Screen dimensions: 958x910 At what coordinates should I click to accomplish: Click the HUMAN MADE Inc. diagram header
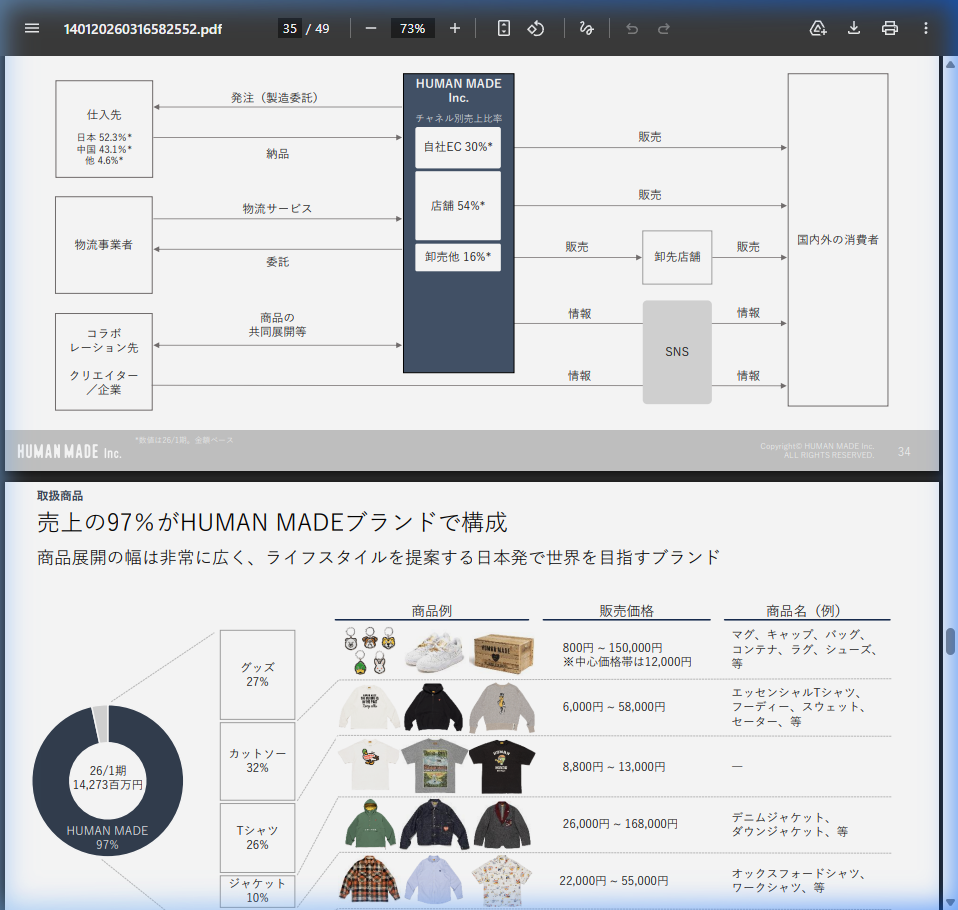coord(458,90)
